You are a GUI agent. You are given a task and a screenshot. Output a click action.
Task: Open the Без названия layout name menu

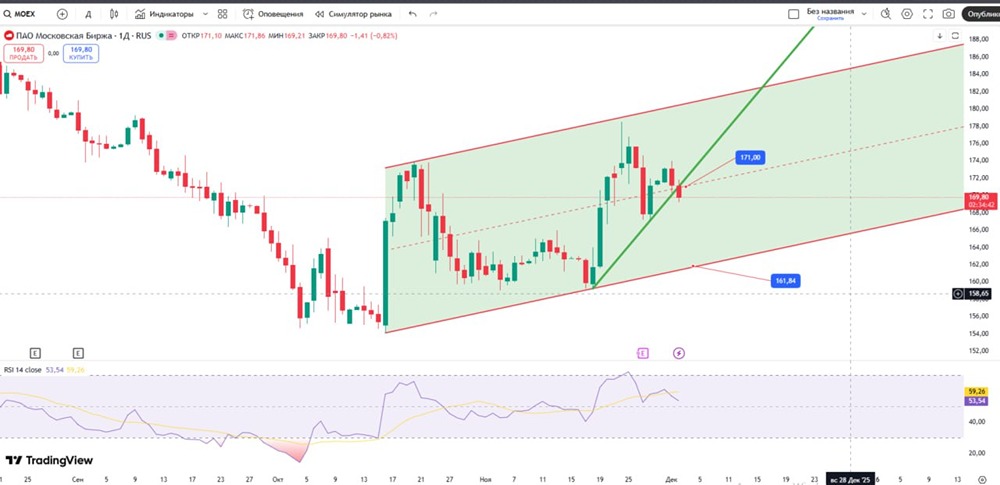(x=830, y=11)
